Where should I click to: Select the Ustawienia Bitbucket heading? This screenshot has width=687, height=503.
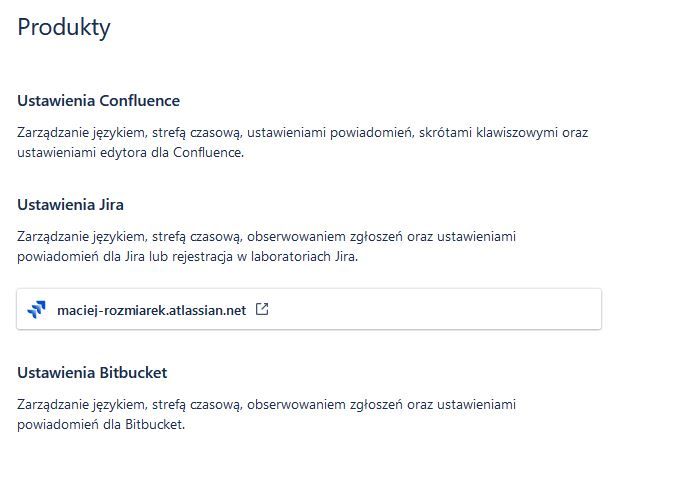92,372
